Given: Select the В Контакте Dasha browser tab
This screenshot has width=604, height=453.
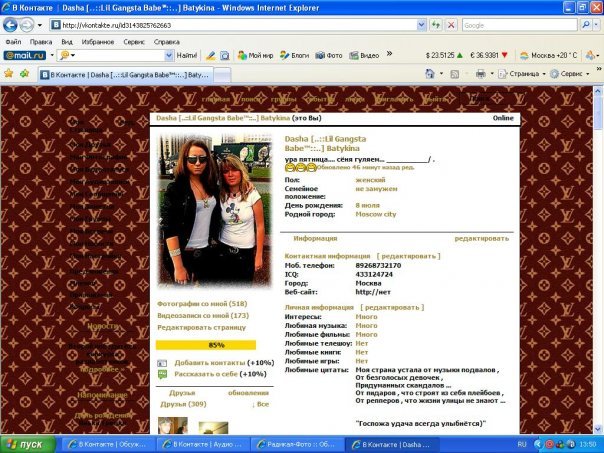Looking at the screenshot, I should click(x=126, y=75).
